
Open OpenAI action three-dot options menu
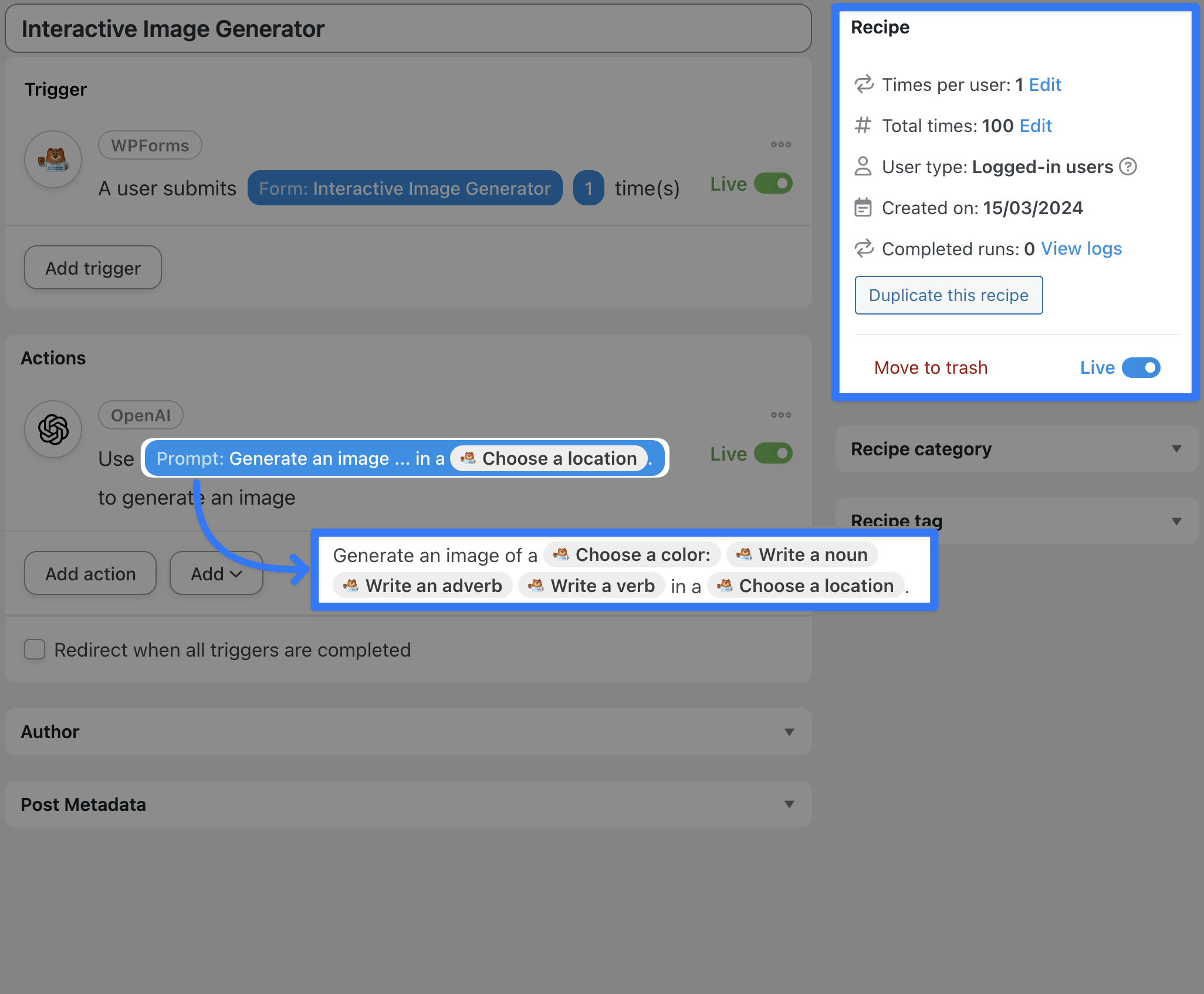coord(780,415)
